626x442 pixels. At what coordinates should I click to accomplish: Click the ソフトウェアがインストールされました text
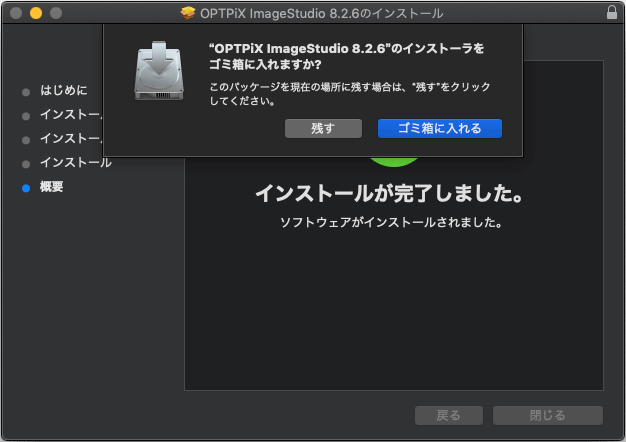click(391, 222)
